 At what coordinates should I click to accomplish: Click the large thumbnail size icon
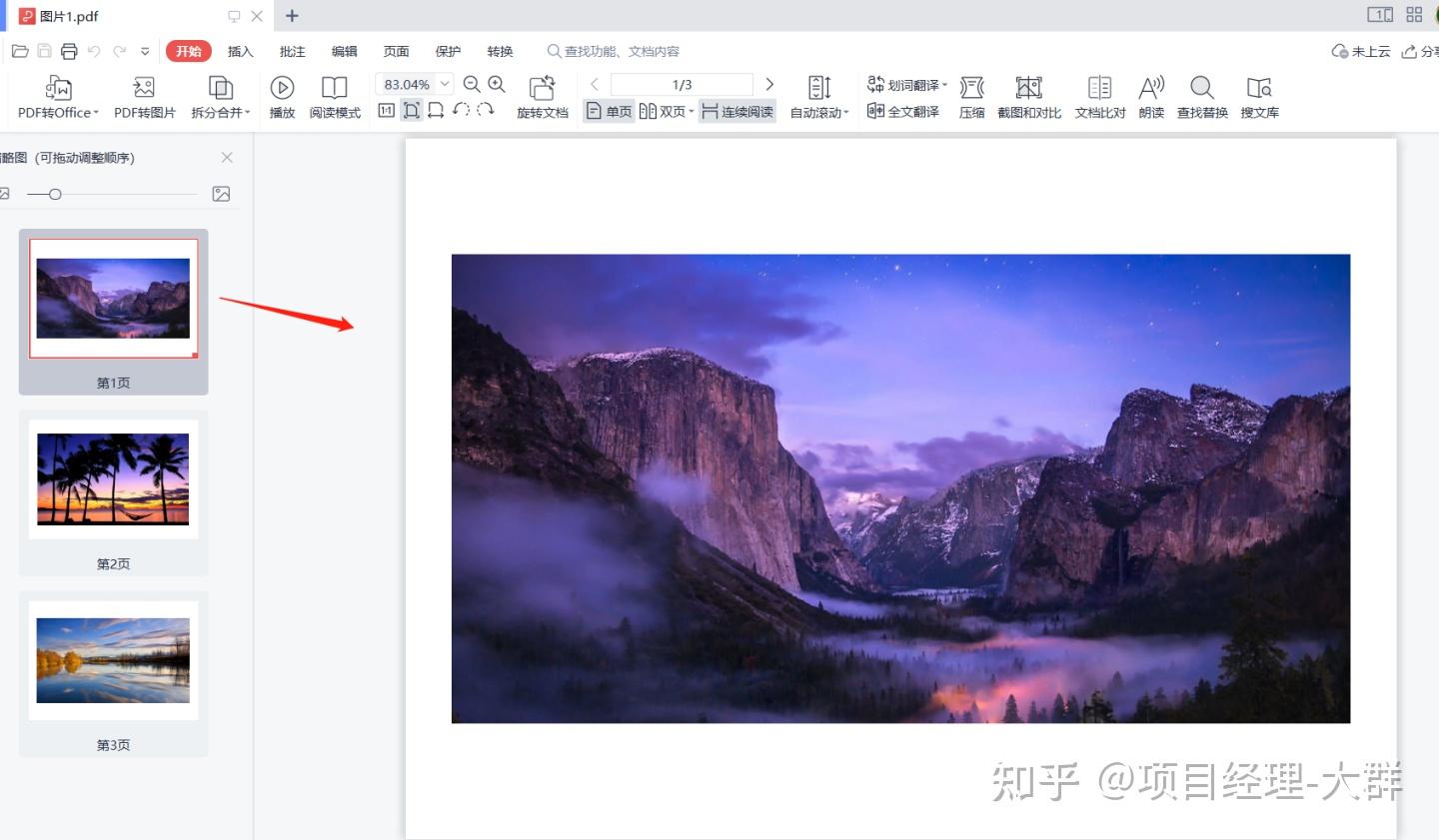click(222, 194)
